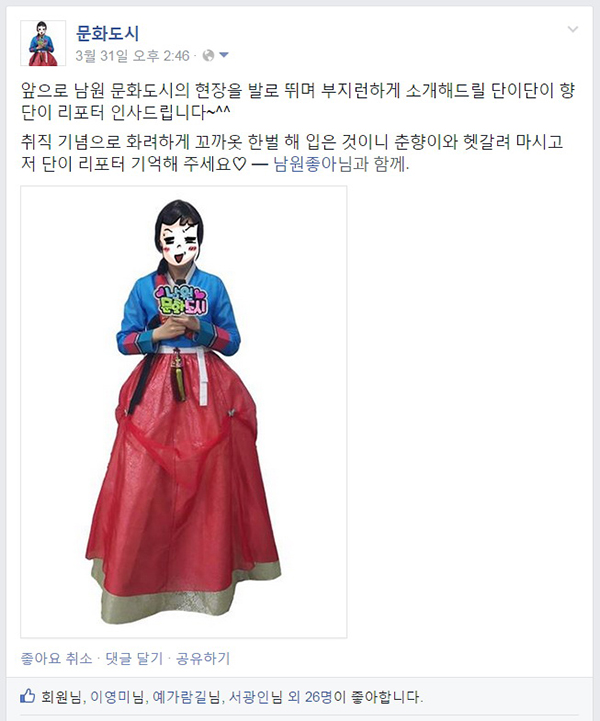Click the 남원 문화도시 sign in photo
This screenshot has width=600, height=721.
(181, 300)
